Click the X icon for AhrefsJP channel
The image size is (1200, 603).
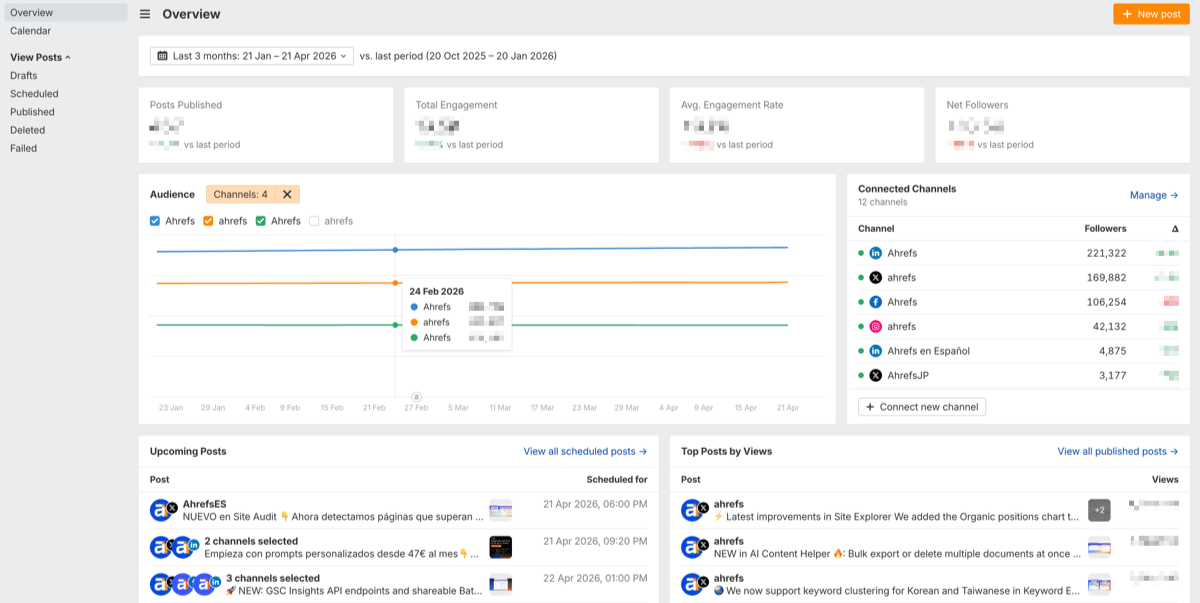pos(876,375)
